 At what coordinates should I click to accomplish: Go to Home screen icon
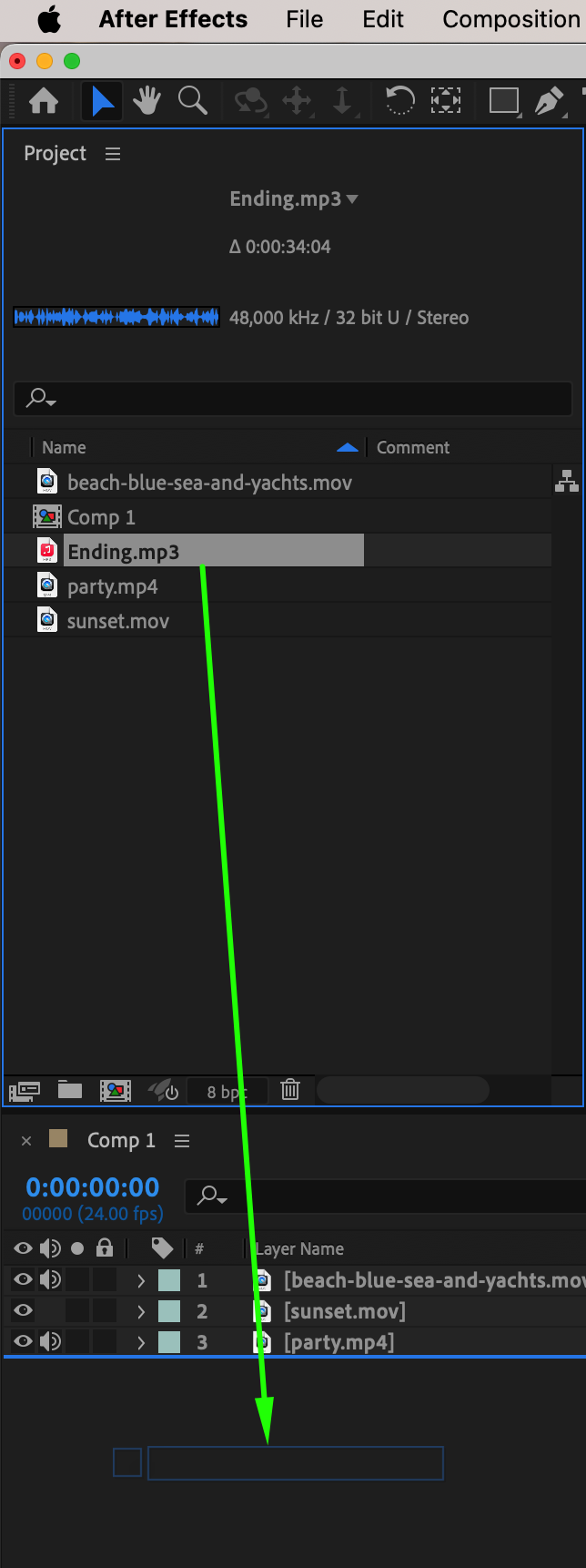click(44, 100)
